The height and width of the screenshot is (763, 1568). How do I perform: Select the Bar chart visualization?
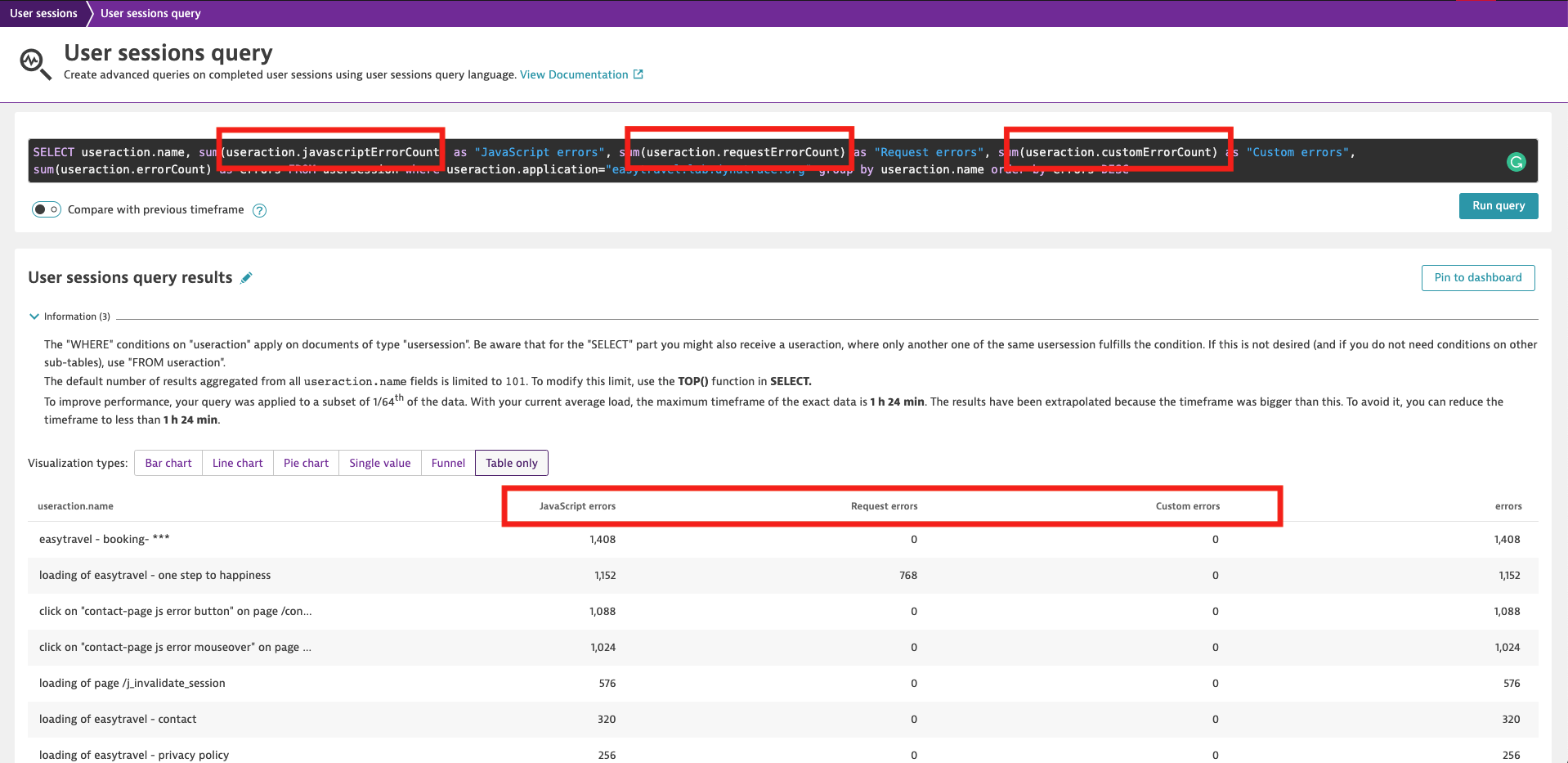(168, 463)
